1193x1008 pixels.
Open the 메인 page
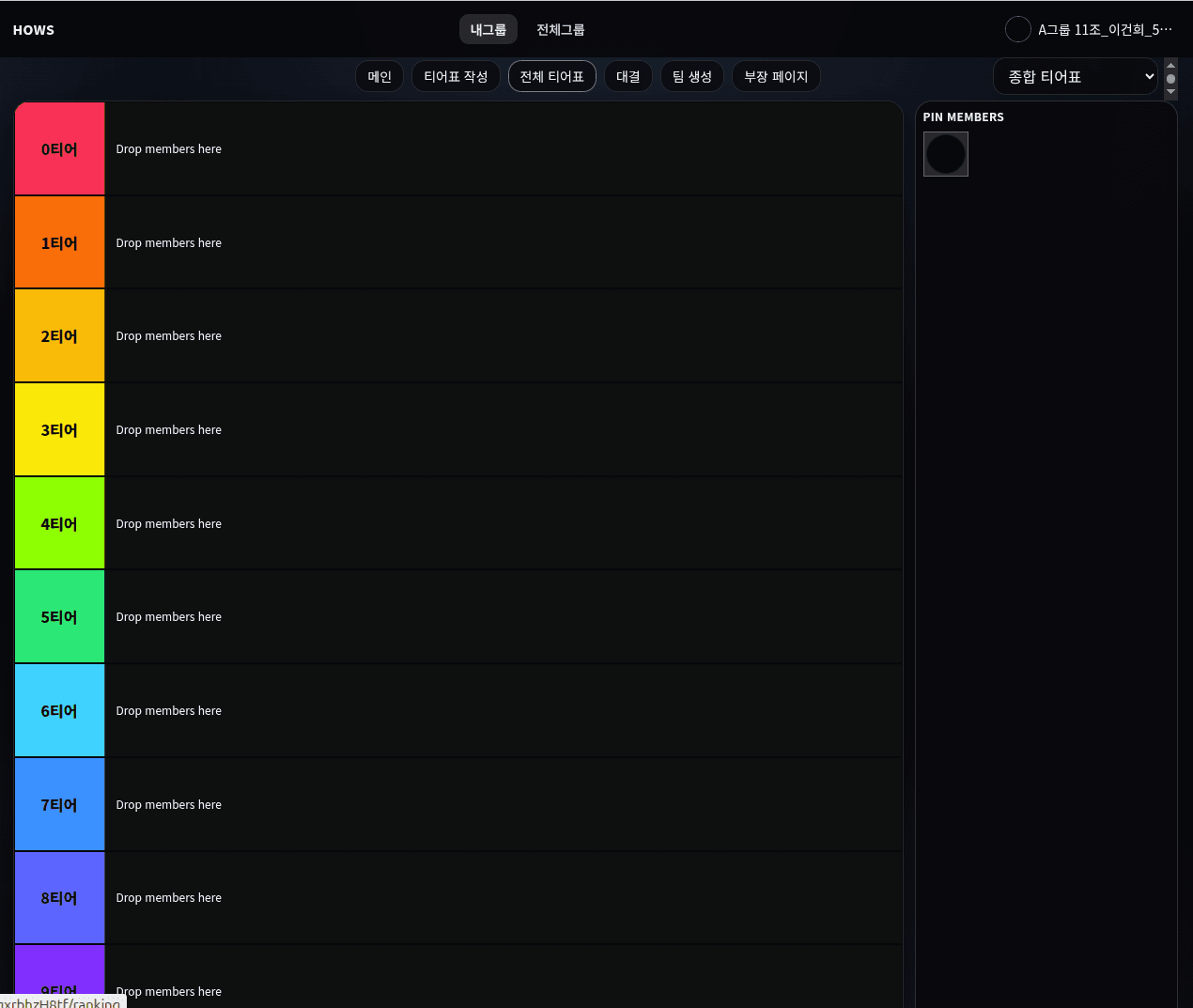[380, 76]
